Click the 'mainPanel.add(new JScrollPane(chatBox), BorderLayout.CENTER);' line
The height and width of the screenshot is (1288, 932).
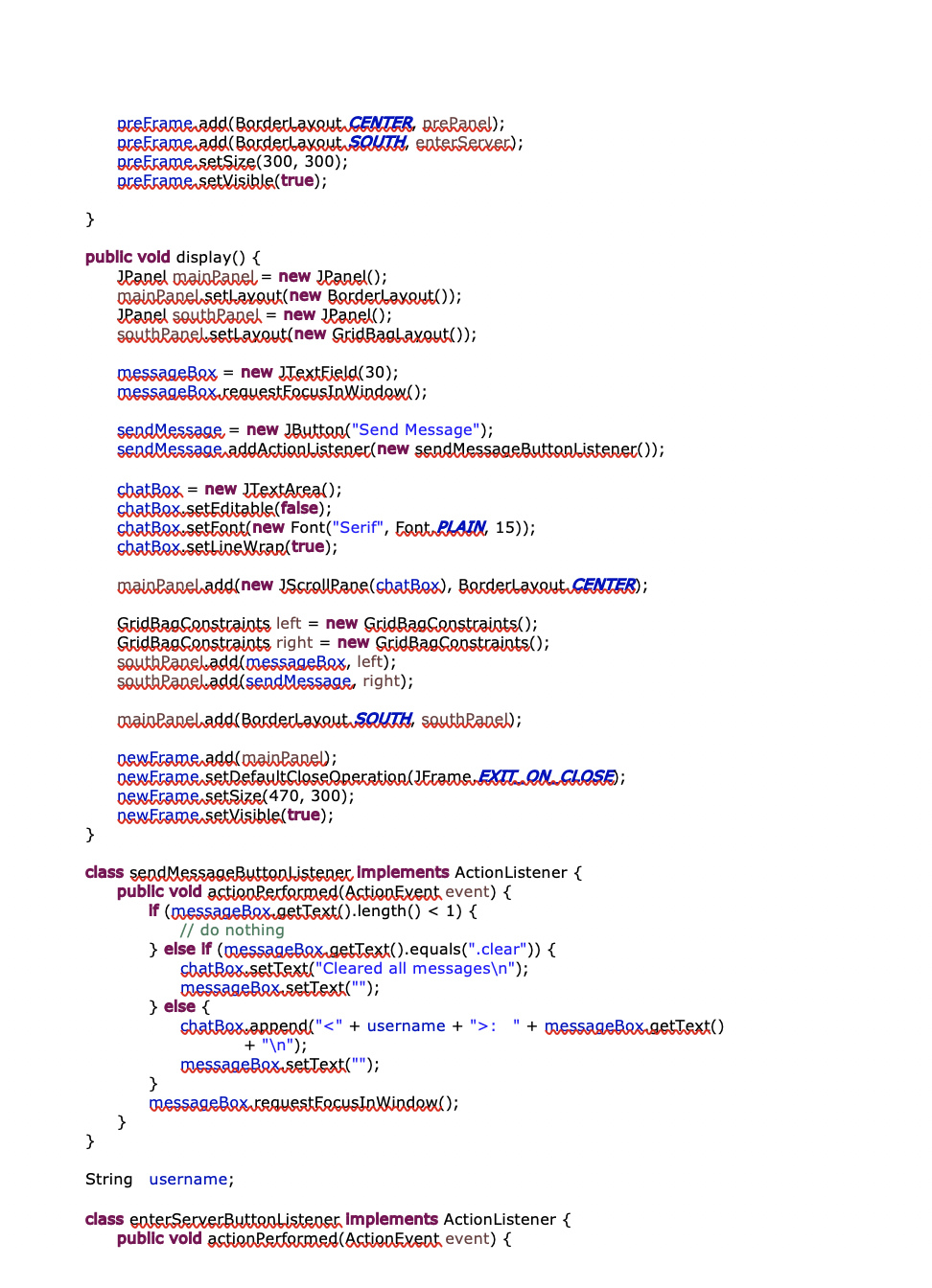[383, 586]
